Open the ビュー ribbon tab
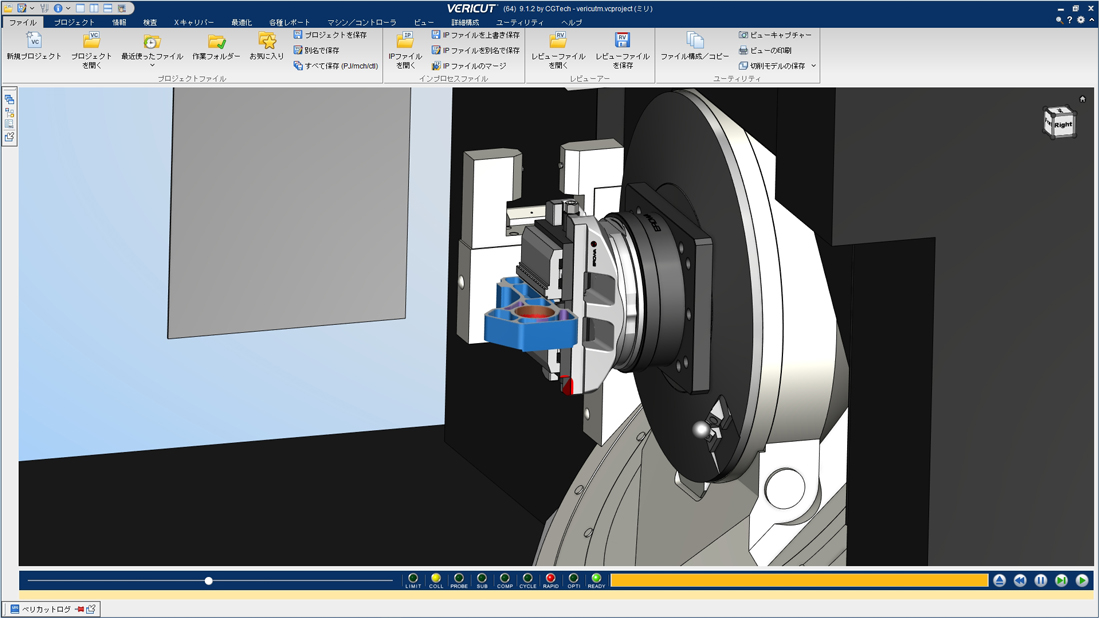The height and width of the screenshot is (618, 1099). pos(423,22)
